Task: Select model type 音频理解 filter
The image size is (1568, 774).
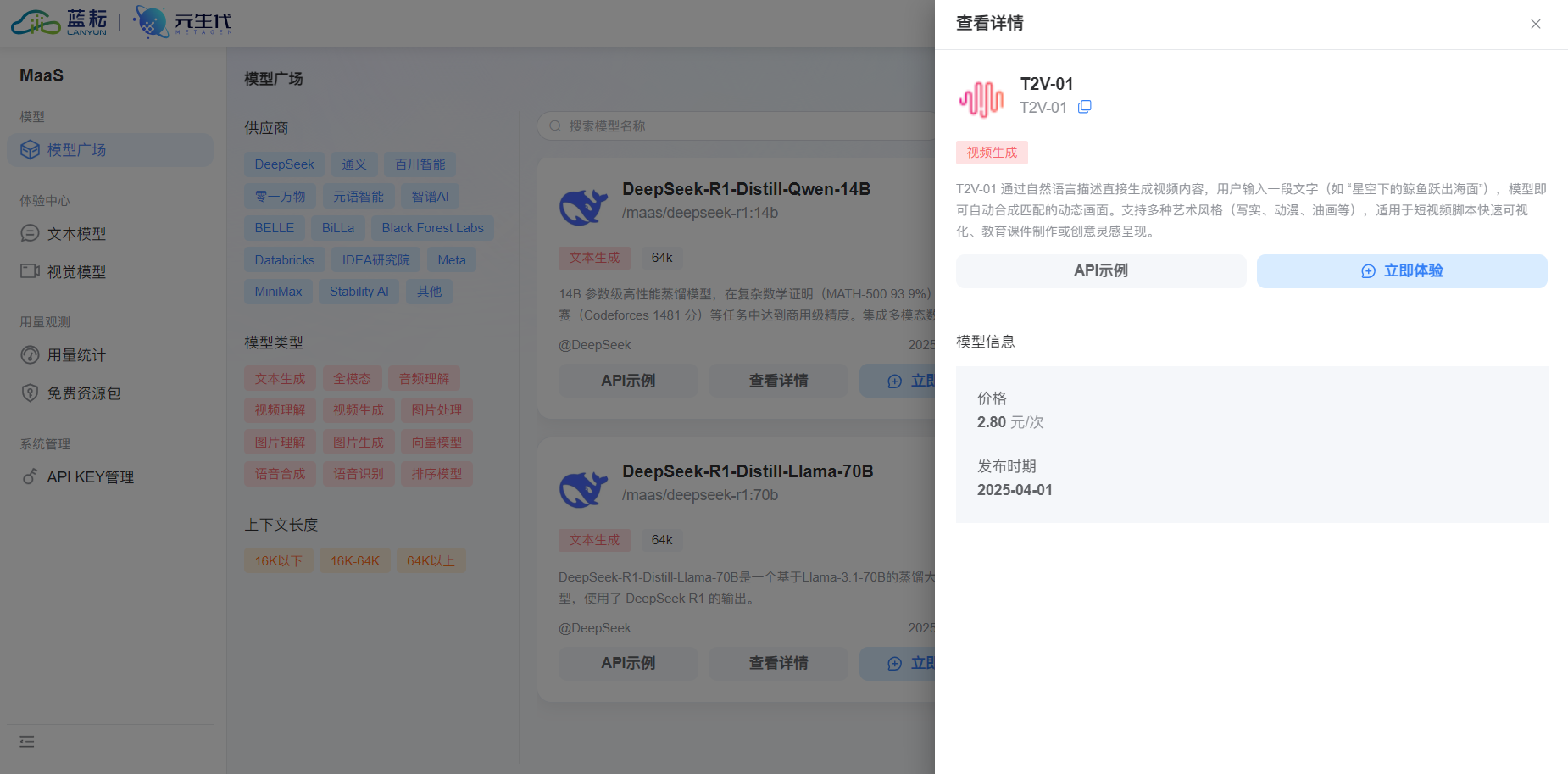Action: click(x=424, y=379)
